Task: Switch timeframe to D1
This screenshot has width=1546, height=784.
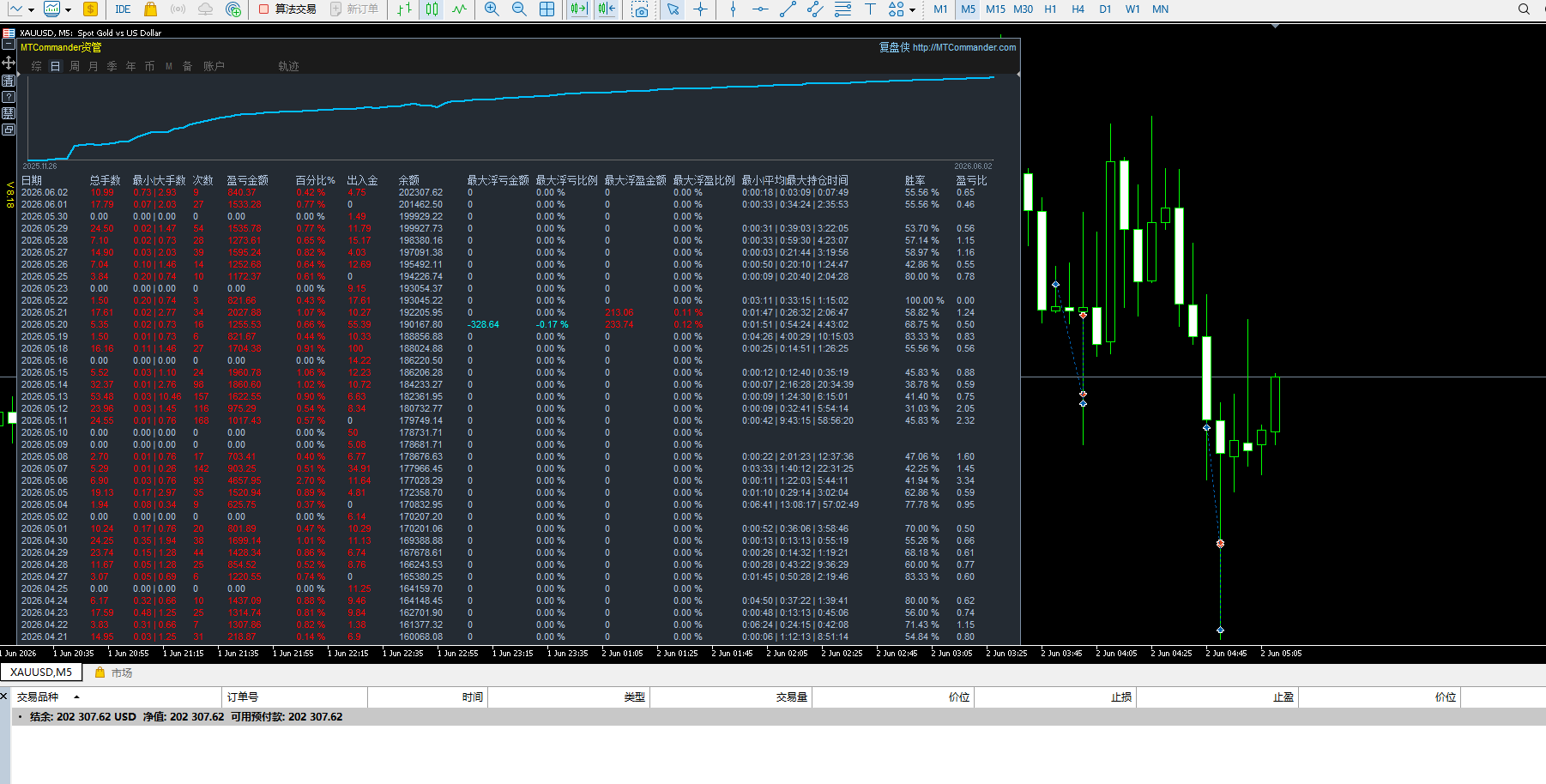Action: (1105, 9)
